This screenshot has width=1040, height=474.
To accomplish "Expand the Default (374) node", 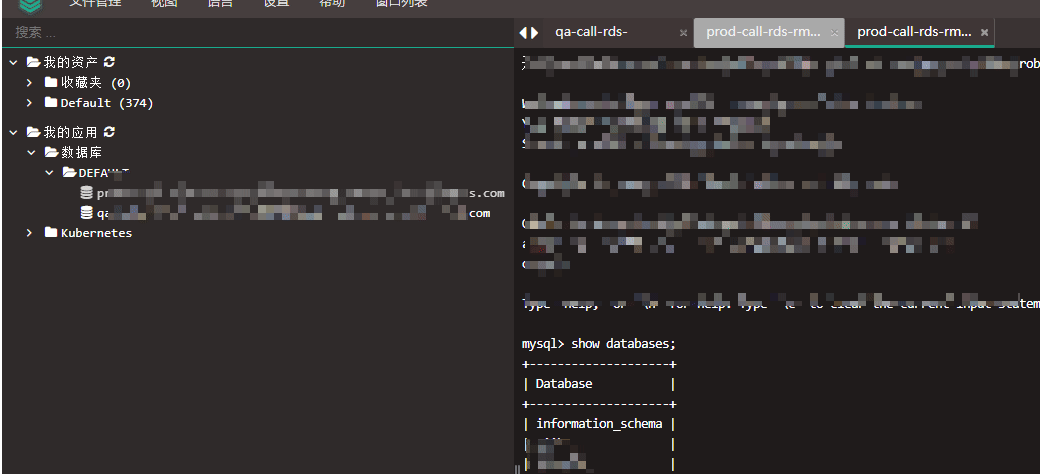I will (29, 102).
